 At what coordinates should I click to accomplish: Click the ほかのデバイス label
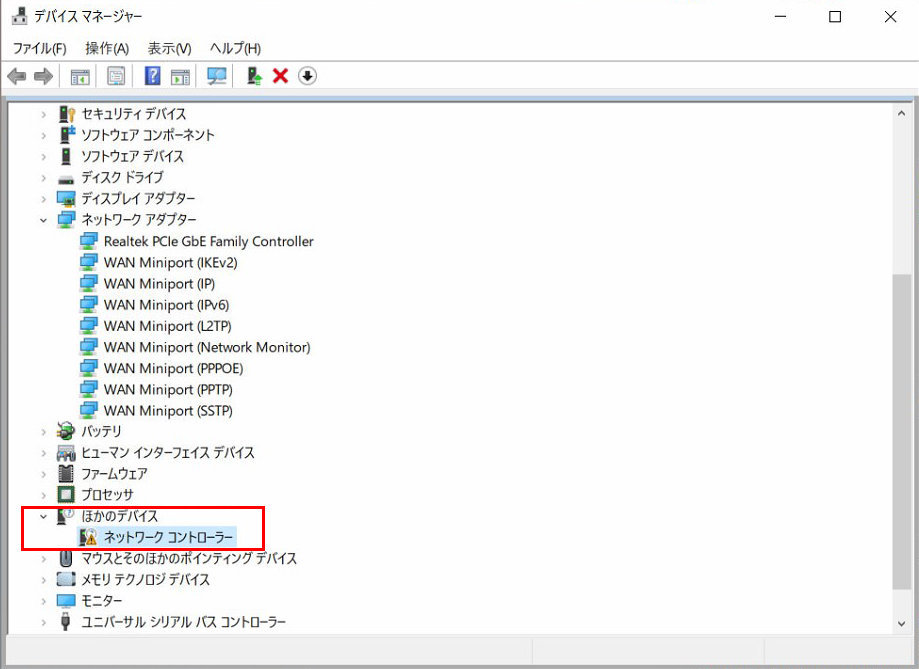point(120,516)
